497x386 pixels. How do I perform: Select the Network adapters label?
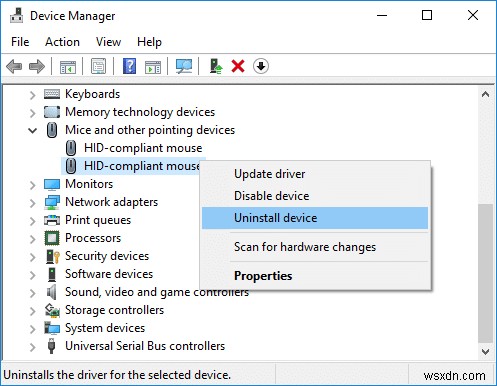[111, 202]
